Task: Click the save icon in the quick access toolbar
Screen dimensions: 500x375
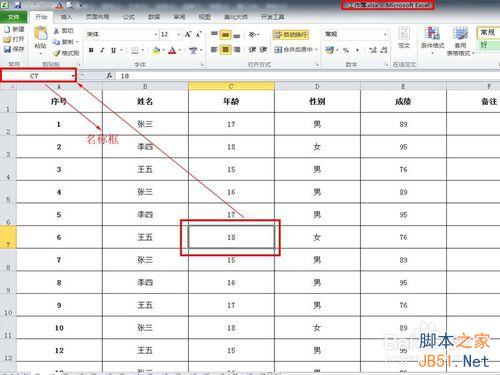Action: pos(17,5)
